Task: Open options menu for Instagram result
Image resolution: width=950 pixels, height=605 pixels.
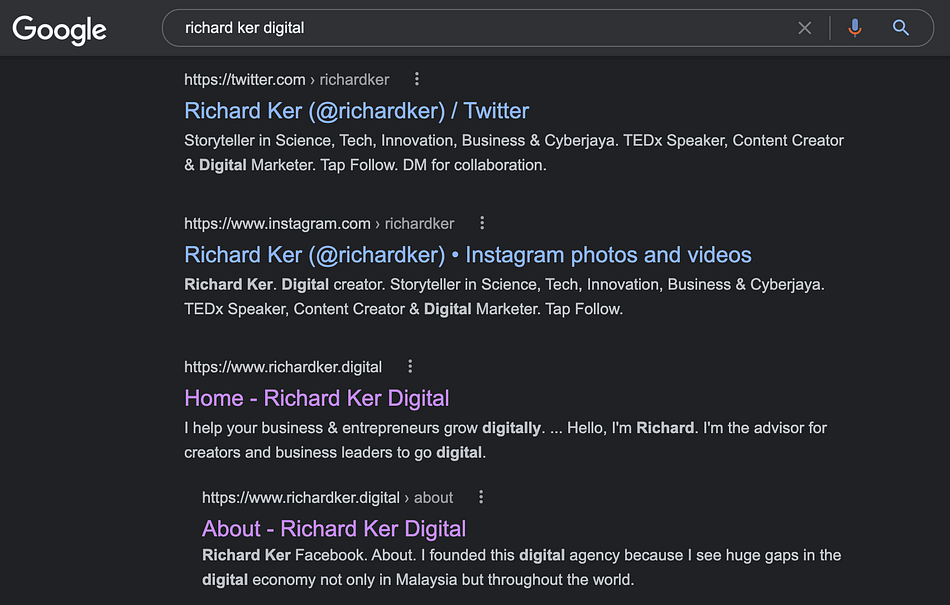Action: pos(482,223)
